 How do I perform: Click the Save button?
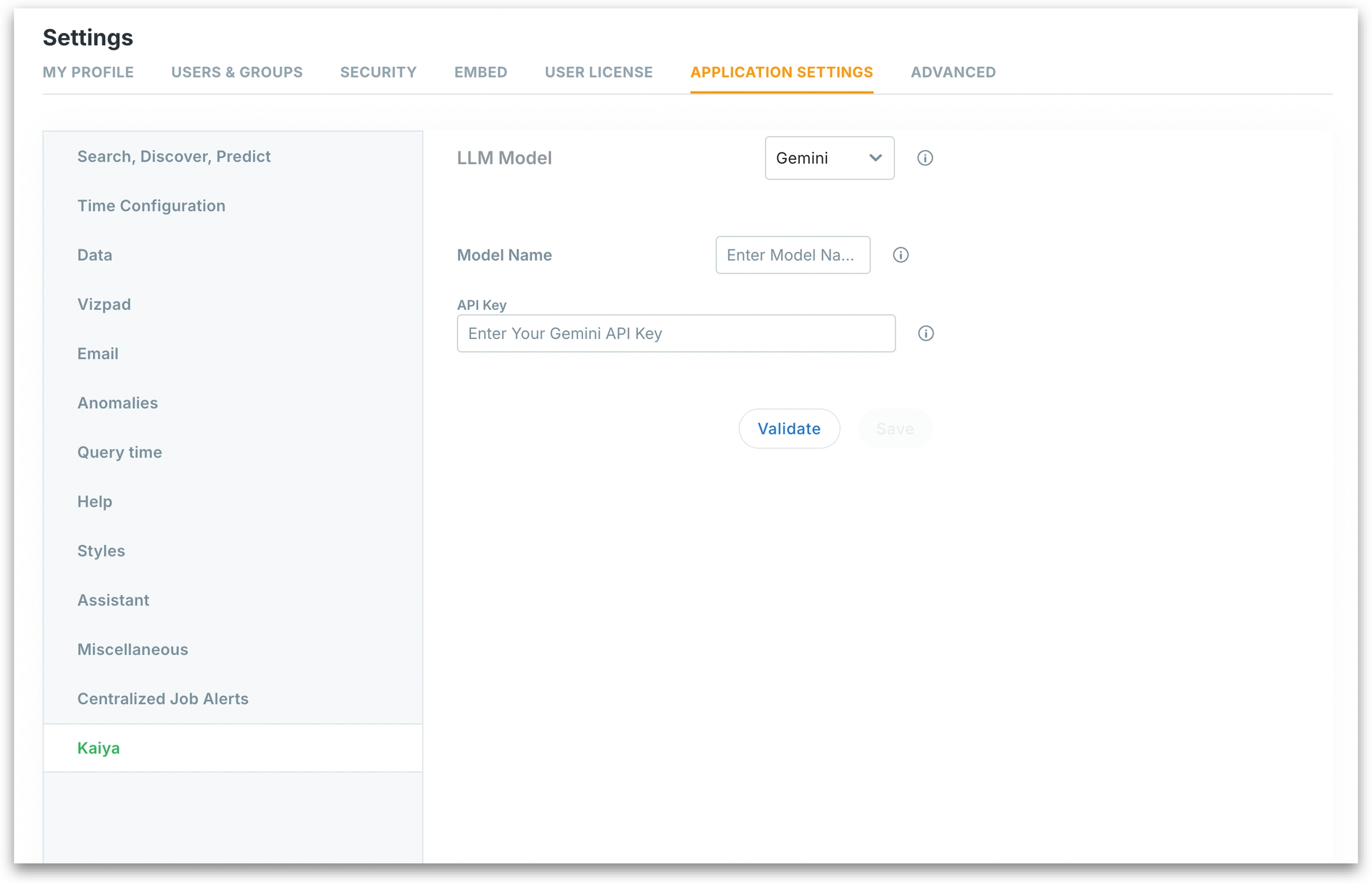894,428
